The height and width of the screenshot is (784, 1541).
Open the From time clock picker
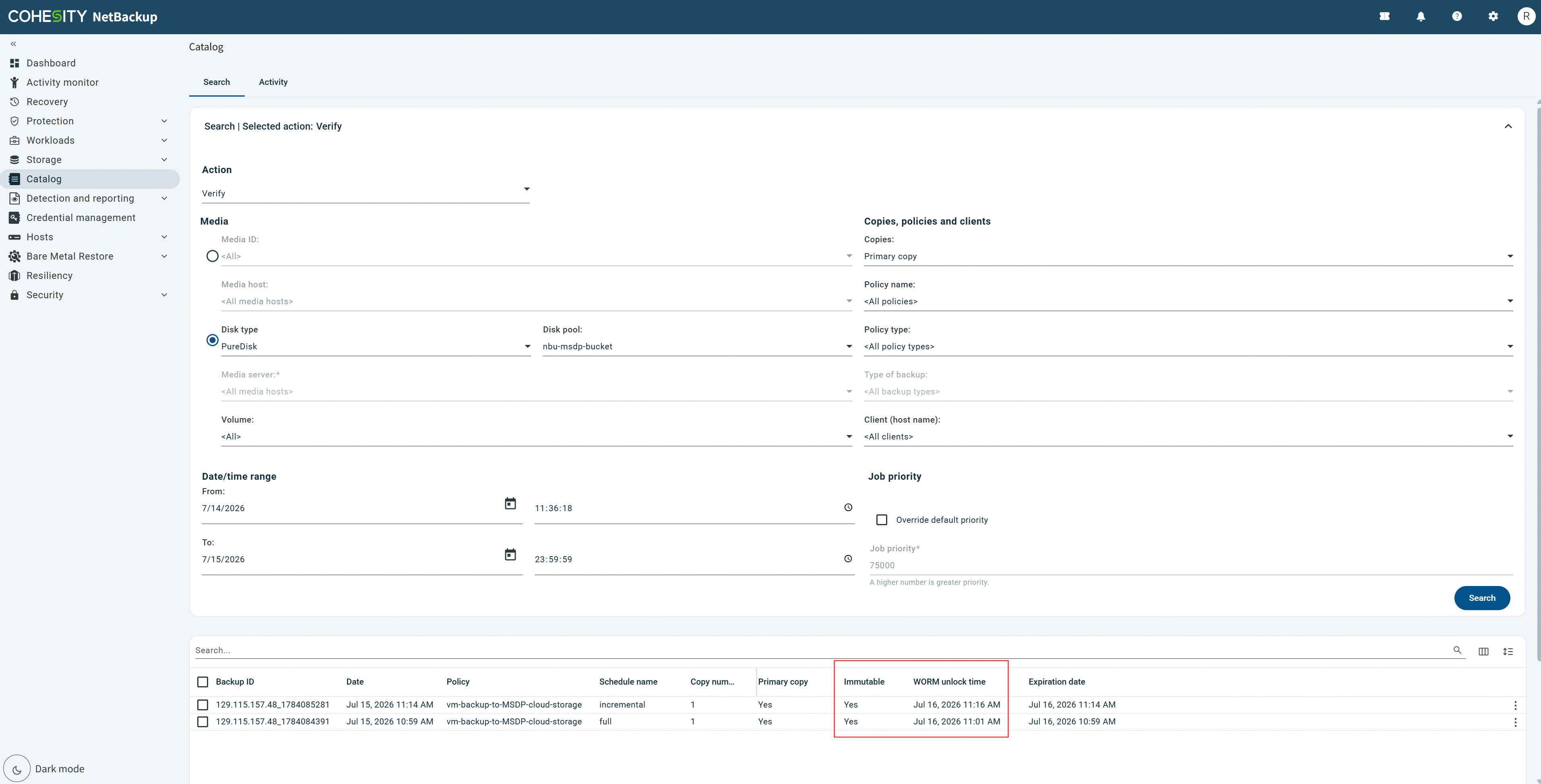(x=848, y=508)
